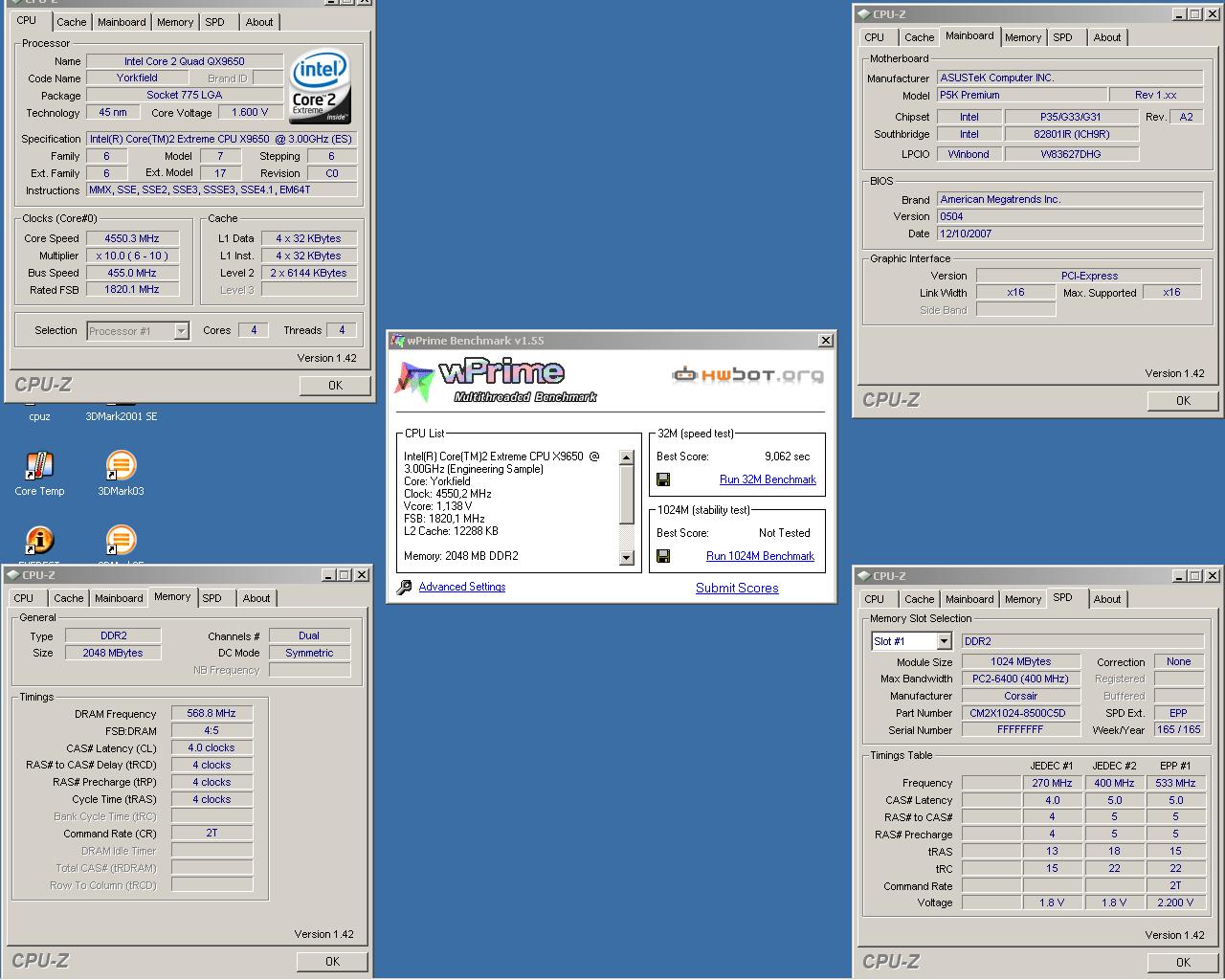Viewport: 1225px width, 980px height.
Task: Click CPU List scrollbar up arrow
Action: [x=627, y=457]
